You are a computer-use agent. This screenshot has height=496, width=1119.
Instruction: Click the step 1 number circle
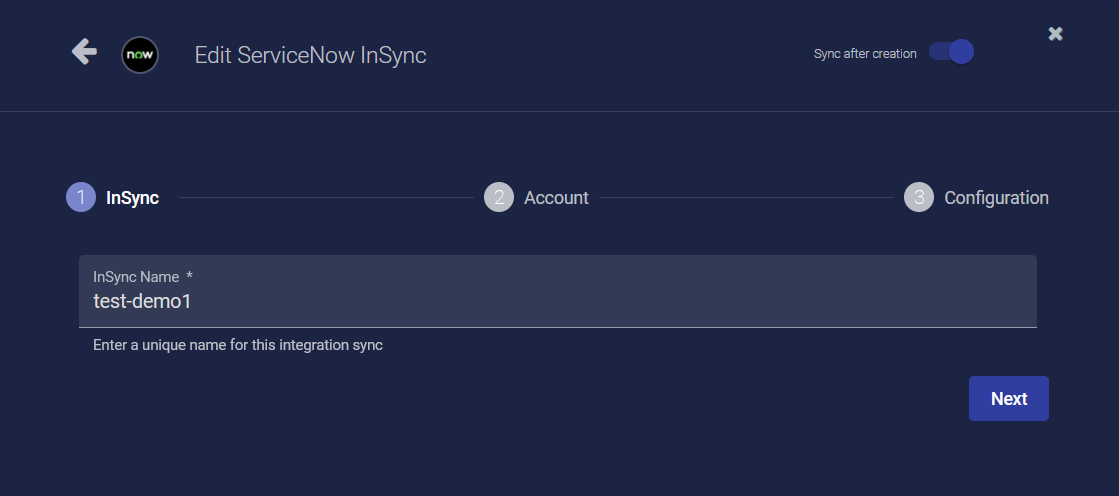(x=81, y=197)
